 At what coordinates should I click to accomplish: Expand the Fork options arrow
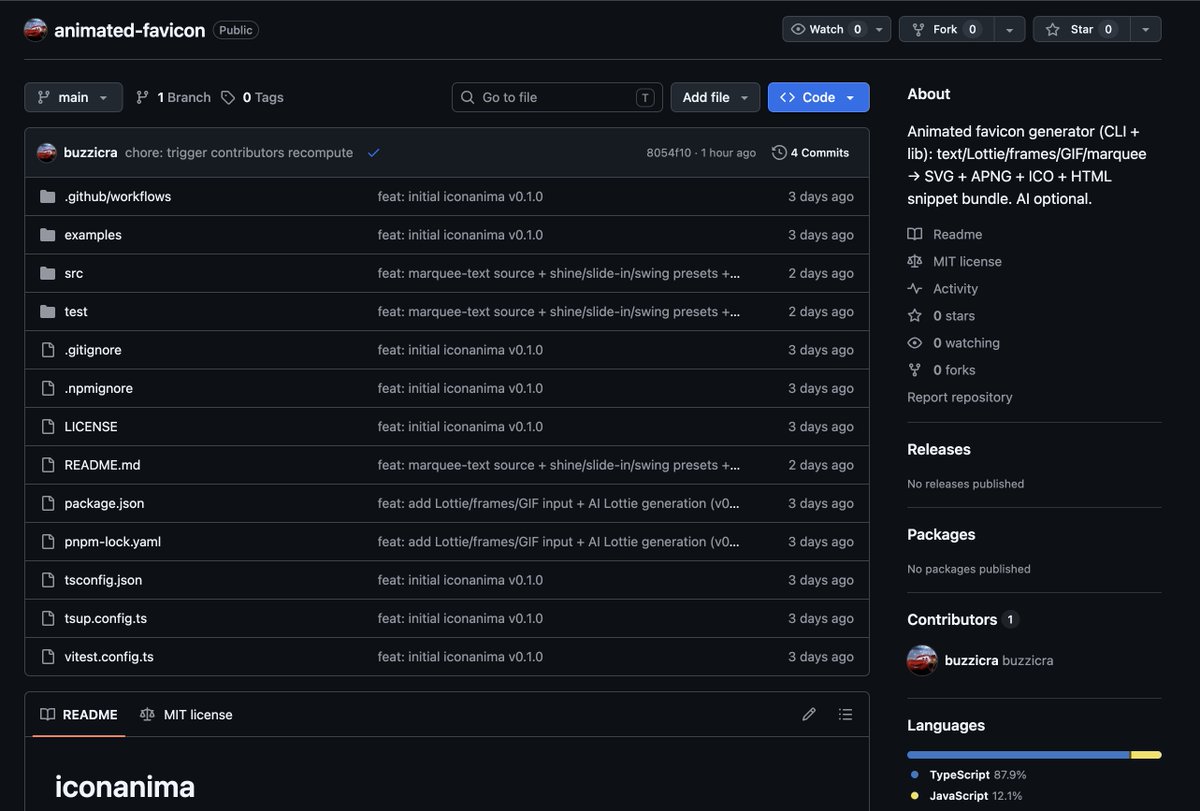coord(1010,29)
